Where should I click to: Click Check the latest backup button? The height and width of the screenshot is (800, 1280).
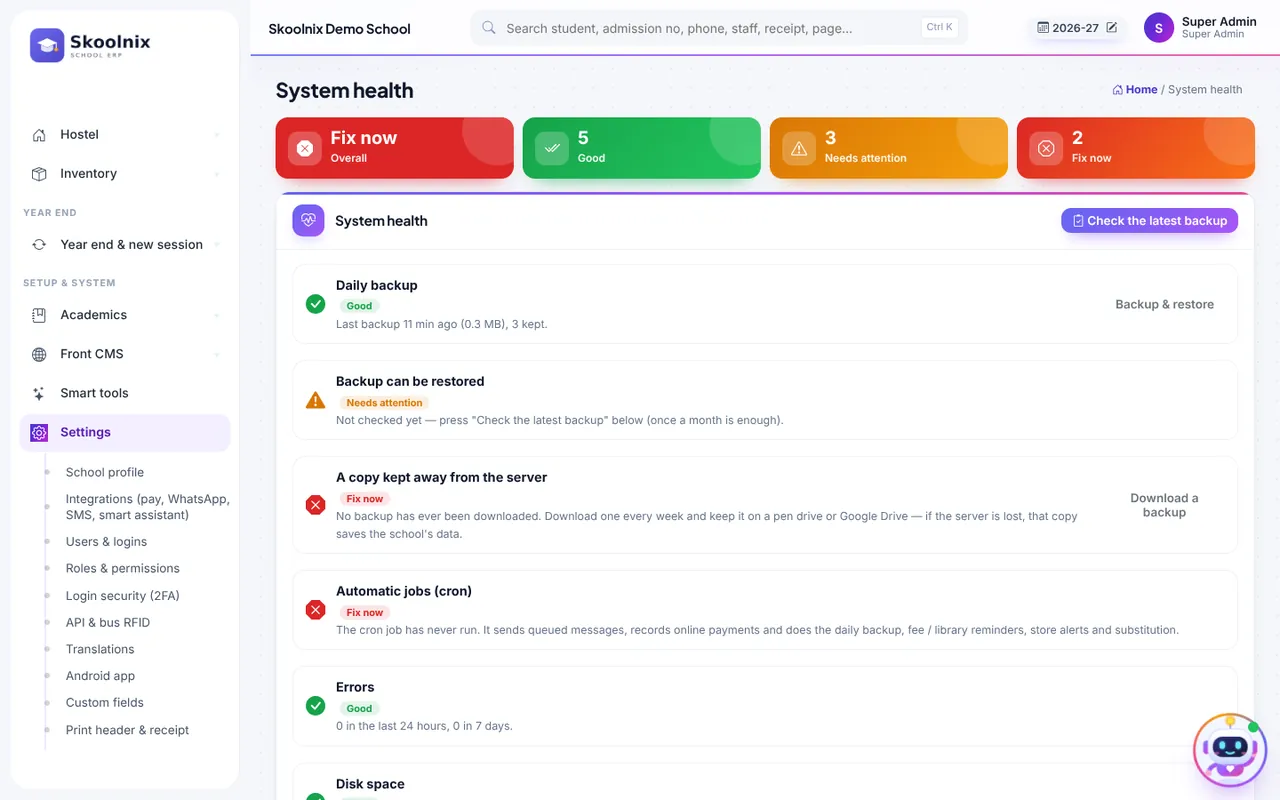coord(1150,221)
